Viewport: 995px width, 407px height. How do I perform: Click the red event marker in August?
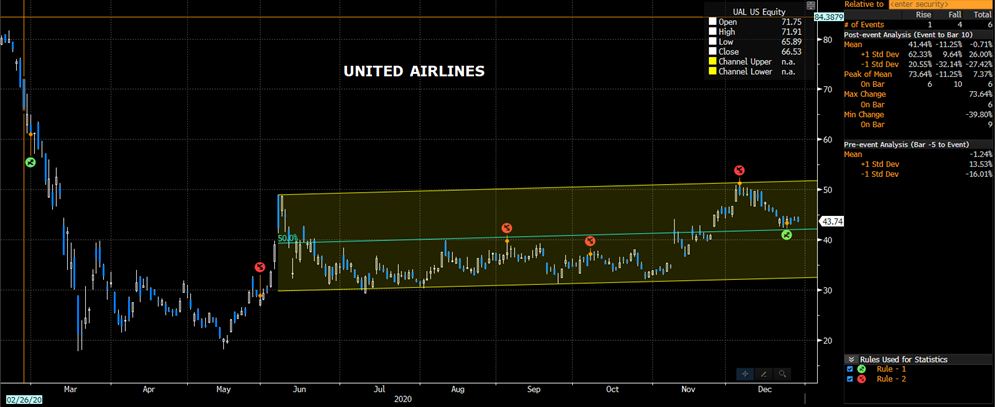point(506,228)
